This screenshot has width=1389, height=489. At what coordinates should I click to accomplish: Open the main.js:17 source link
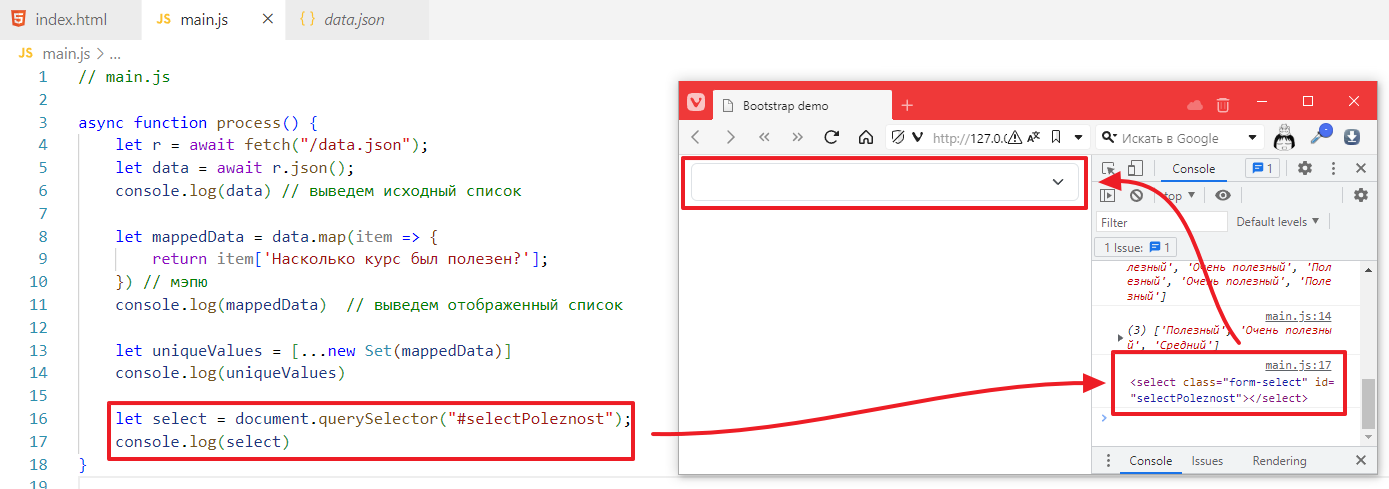(x=1297, y=366)
